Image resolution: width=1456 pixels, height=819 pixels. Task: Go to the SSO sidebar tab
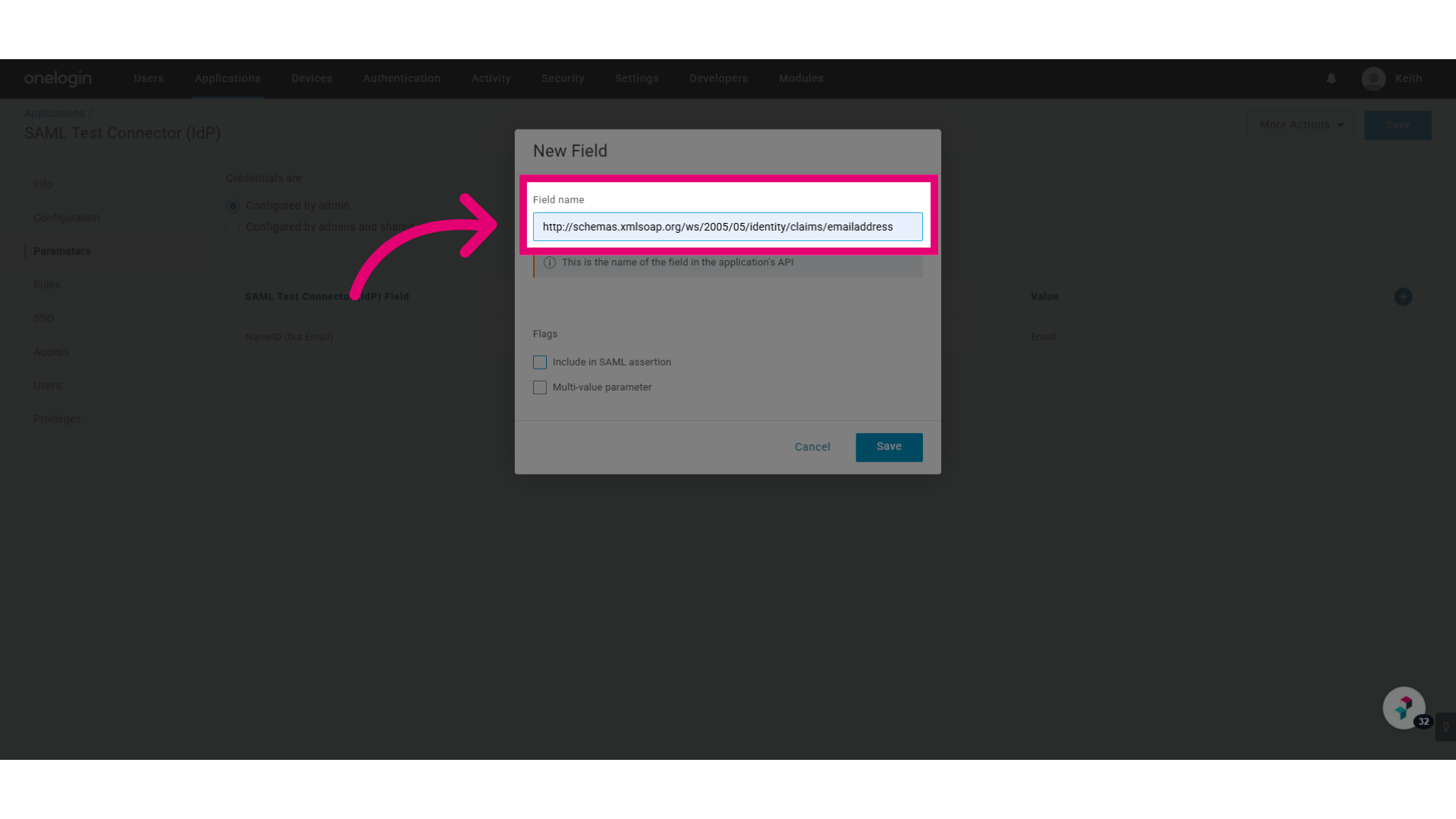tap(43, 318)
